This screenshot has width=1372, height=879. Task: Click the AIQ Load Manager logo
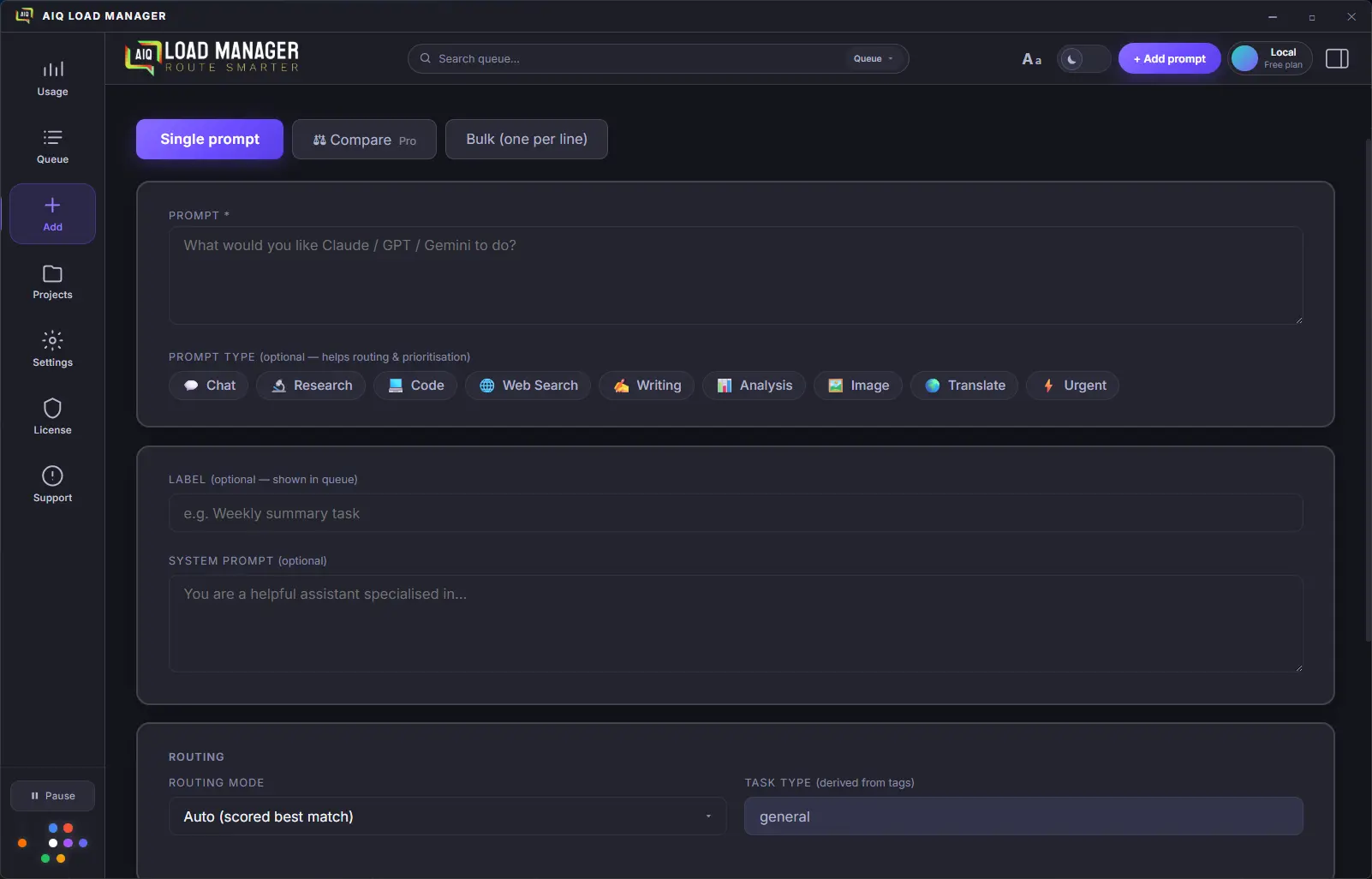[212, 57]
